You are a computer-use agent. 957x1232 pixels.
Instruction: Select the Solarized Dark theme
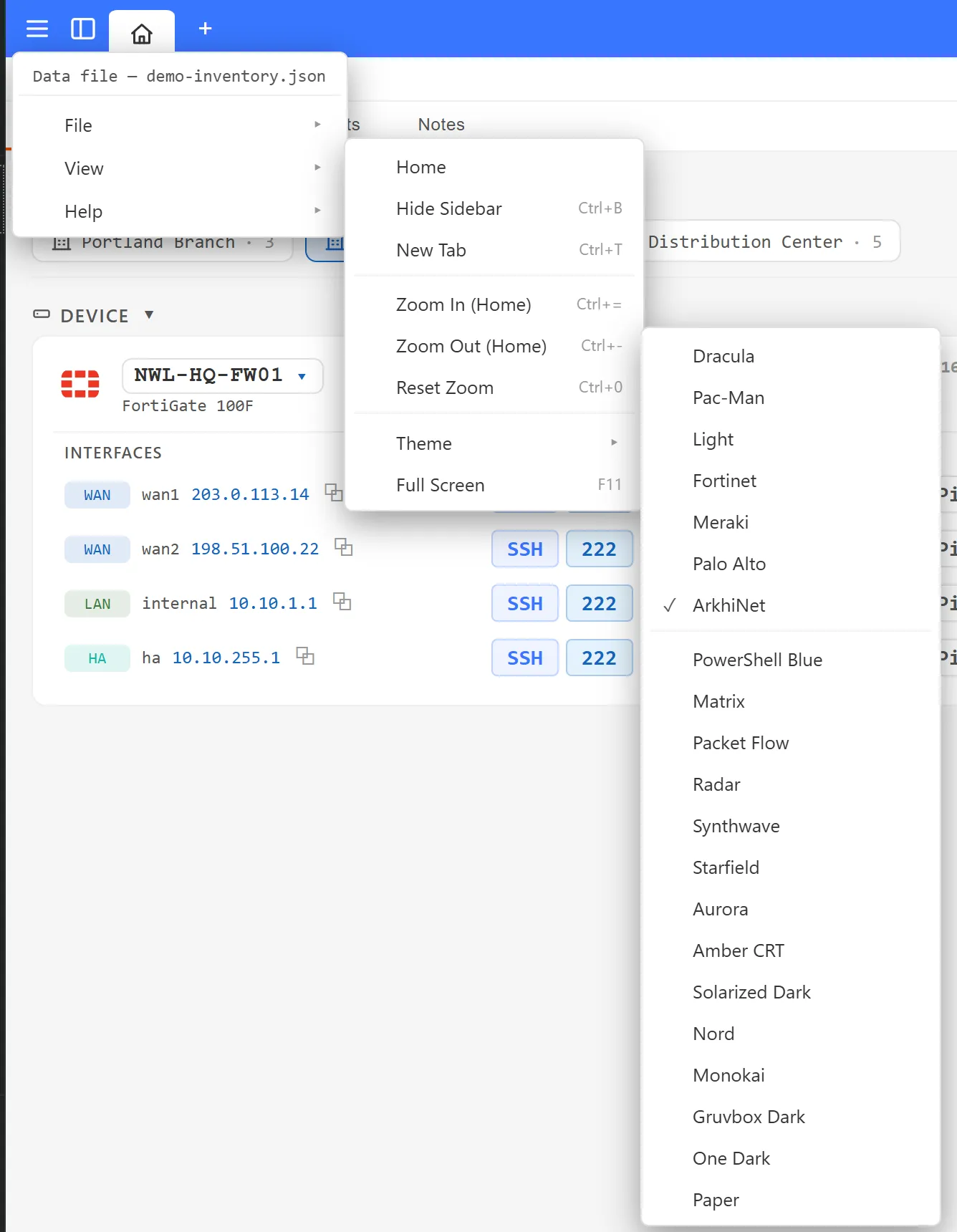(x=791, y=992)
